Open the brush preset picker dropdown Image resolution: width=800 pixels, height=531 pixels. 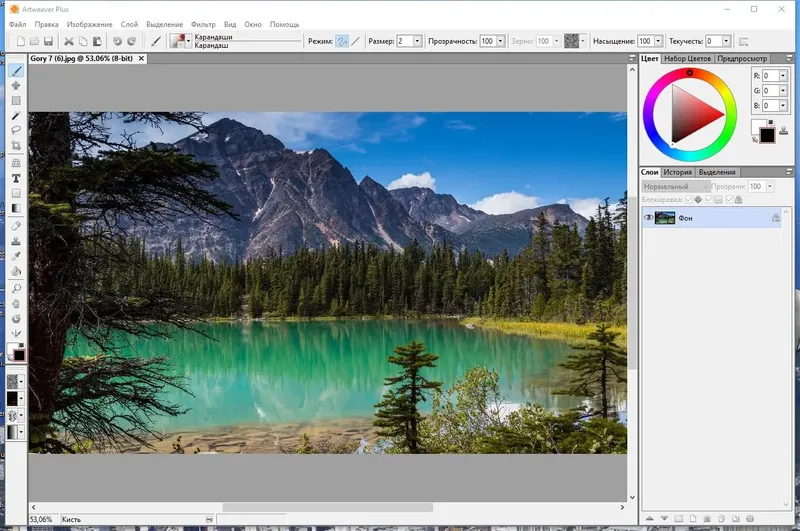tap(188, 41)
